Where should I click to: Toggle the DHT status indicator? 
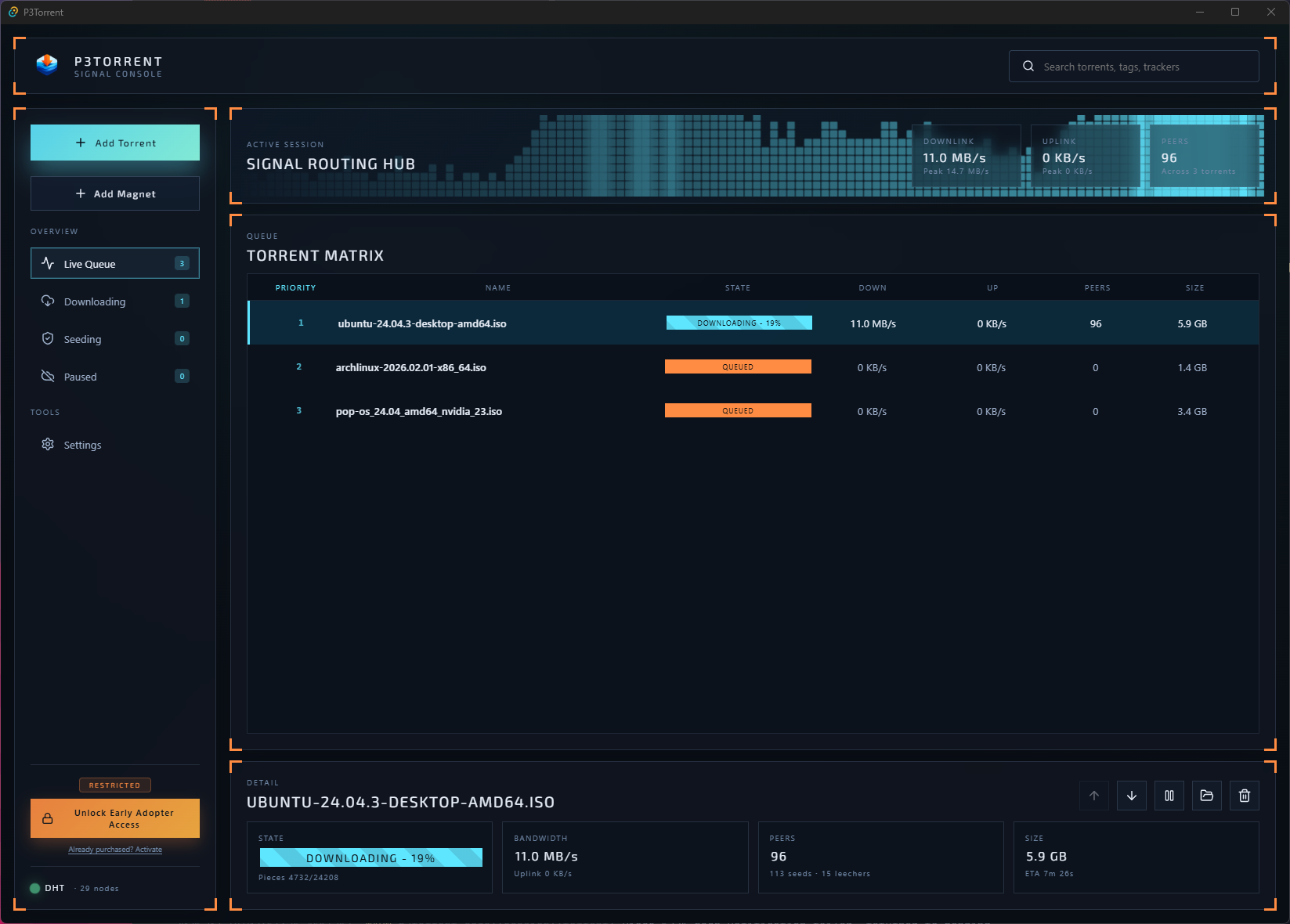pos(34,888)
